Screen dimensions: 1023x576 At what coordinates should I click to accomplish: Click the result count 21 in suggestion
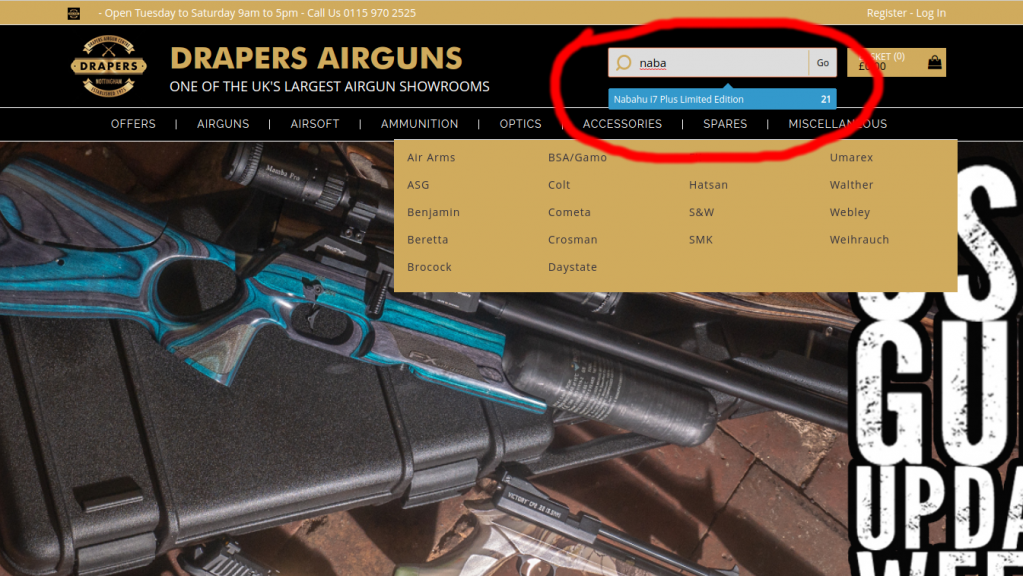pos(825,99)
